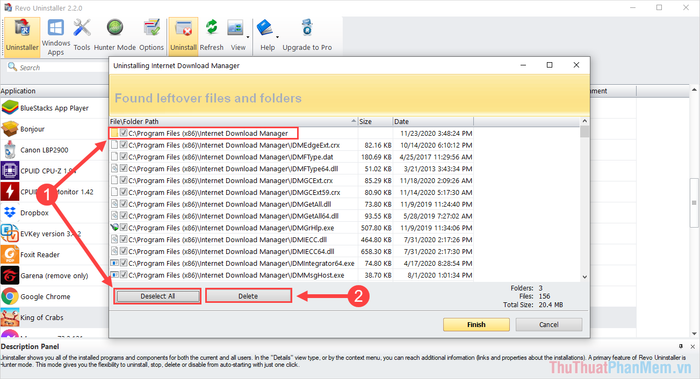Sort by File\Folder Path column

[x=233, y=121]
